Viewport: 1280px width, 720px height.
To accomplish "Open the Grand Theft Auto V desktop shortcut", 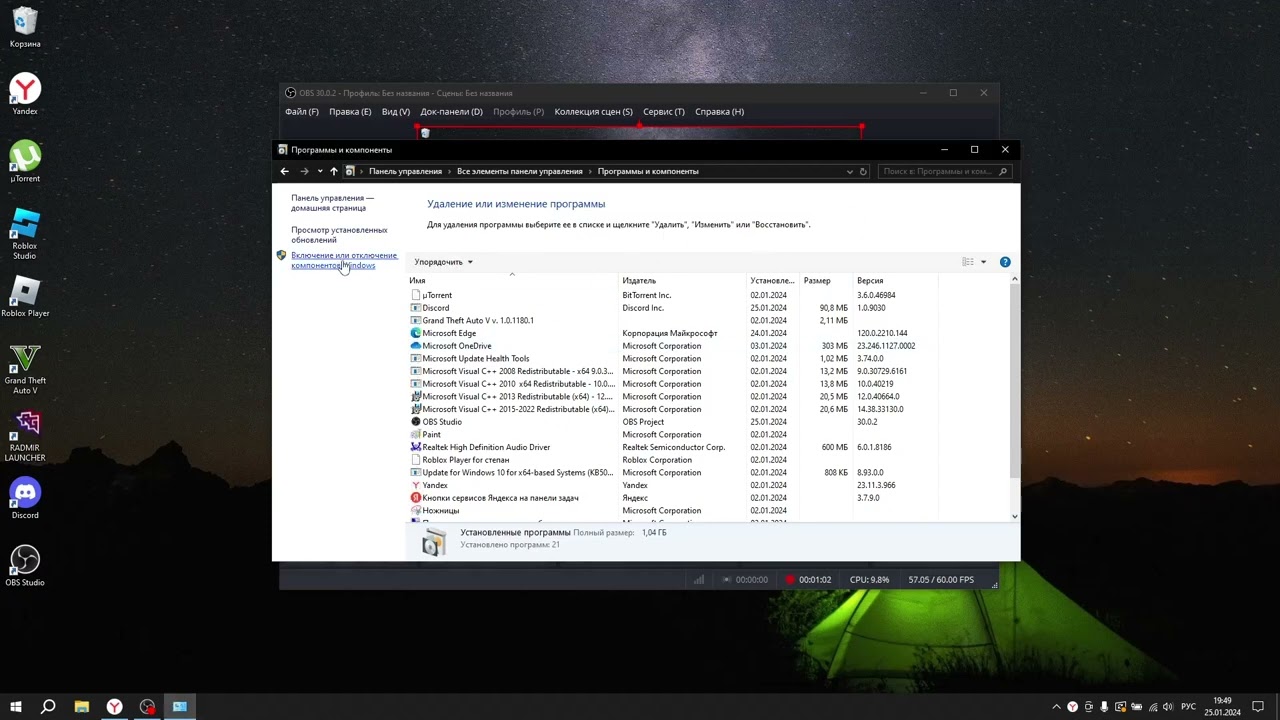I will pos(25,369).
